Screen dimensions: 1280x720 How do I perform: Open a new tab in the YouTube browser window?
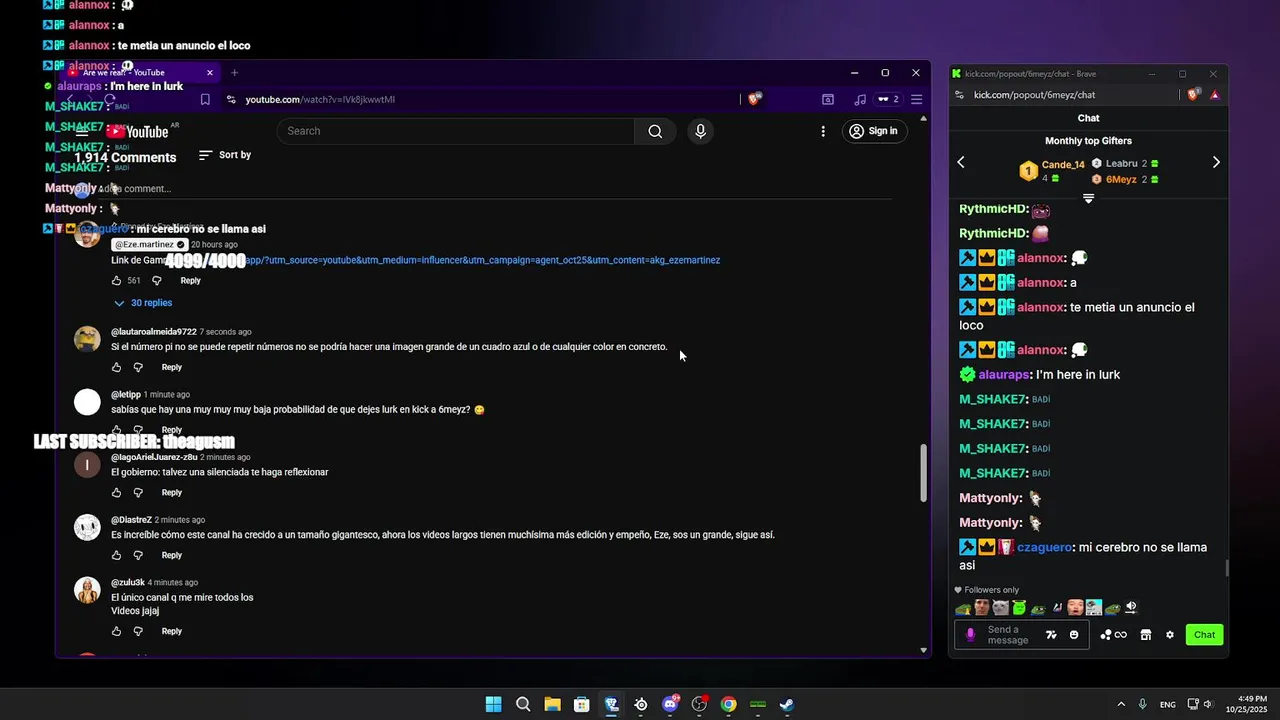[234, 72]
